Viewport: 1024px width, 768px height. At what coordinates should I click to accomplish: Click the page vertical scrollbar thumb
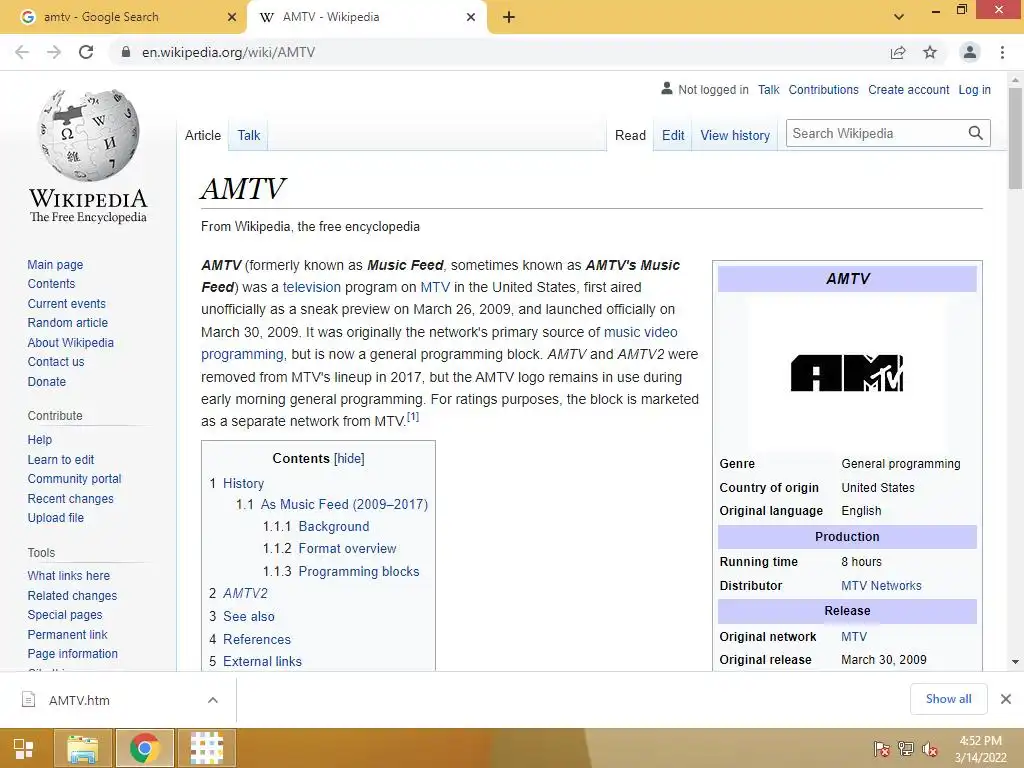click(x=1015, y=138)
